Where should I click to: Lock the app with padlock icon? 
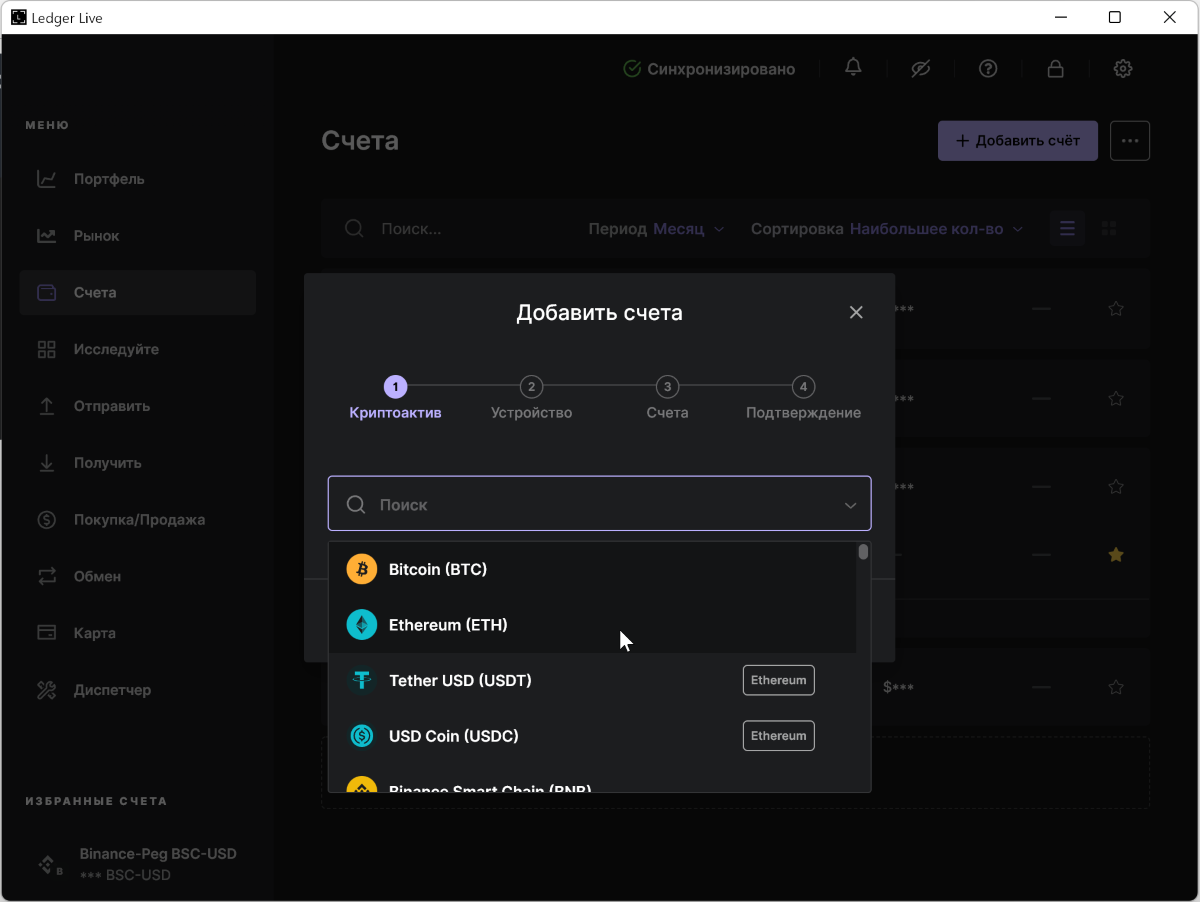click(x=1055, y=68)
